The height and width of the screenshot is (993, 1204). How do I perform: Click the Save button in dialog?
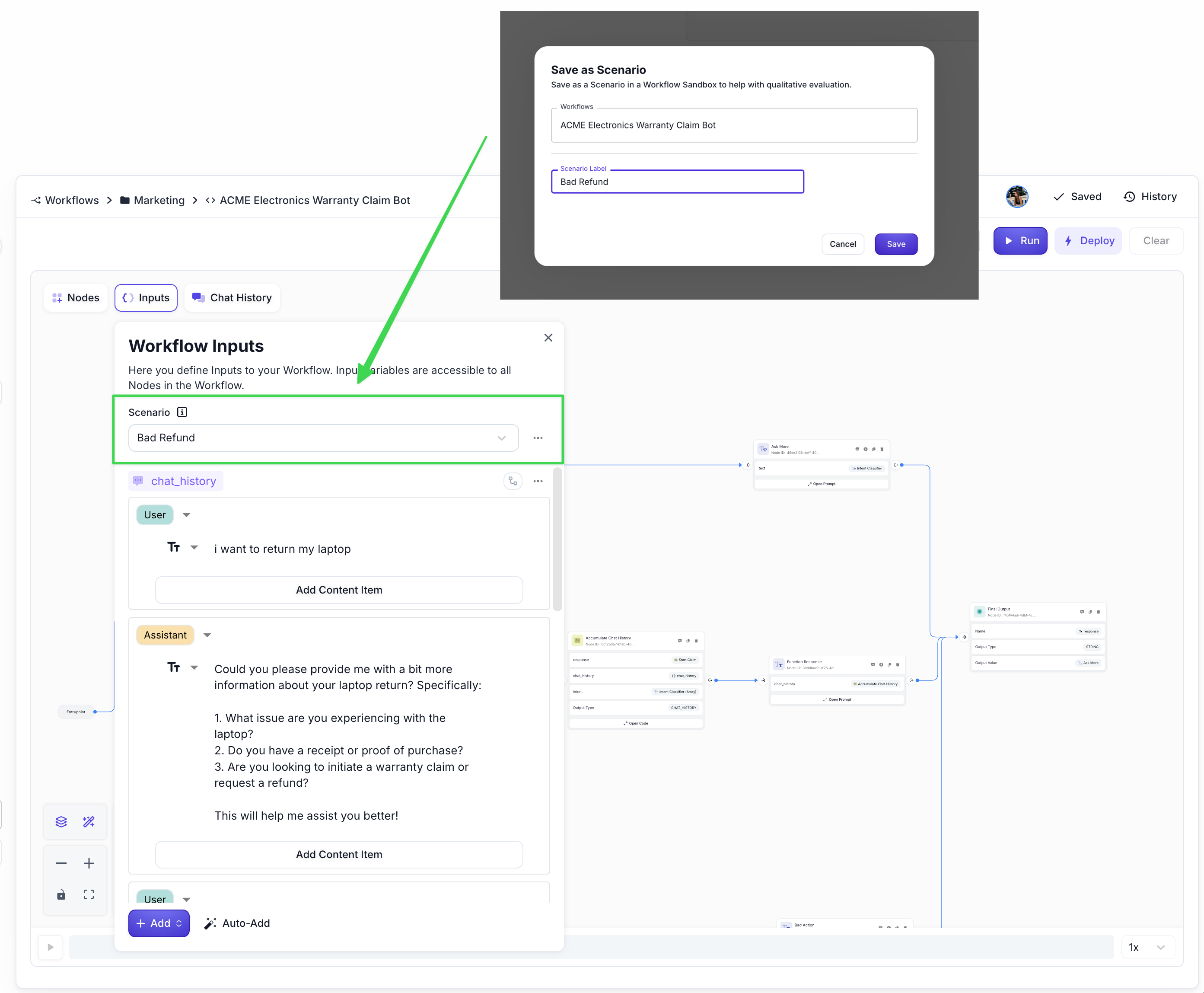[895, 244]
